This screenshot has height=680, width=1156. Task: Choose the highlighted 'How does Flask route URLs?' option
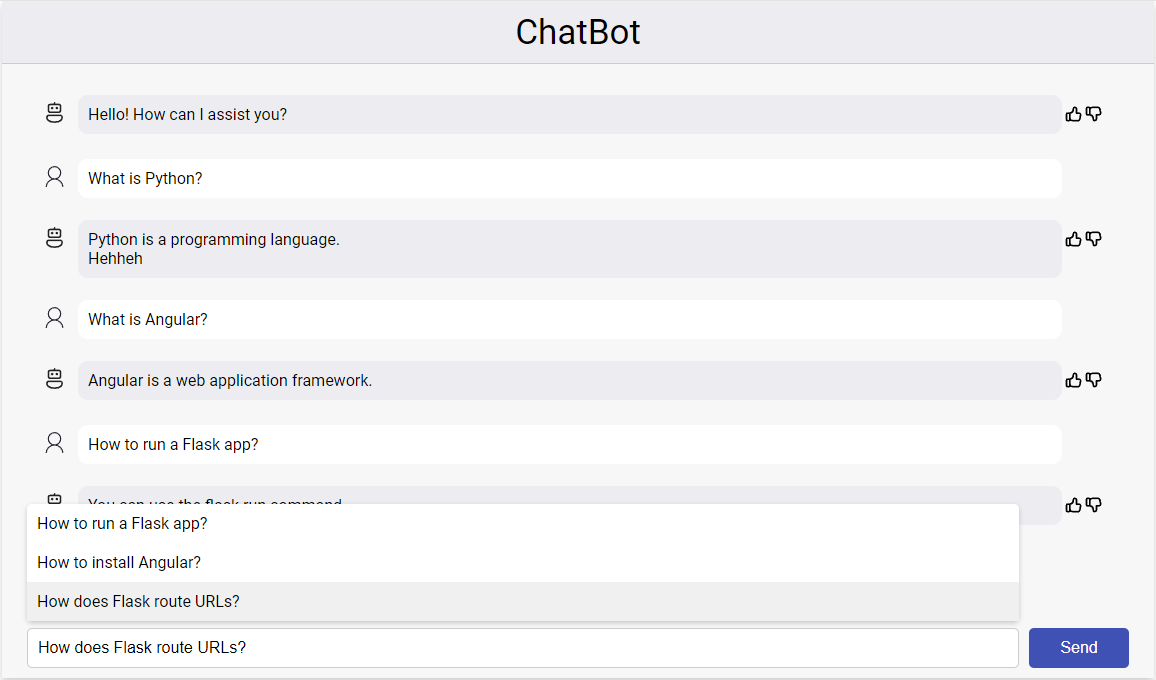click(x=138, y=601)
